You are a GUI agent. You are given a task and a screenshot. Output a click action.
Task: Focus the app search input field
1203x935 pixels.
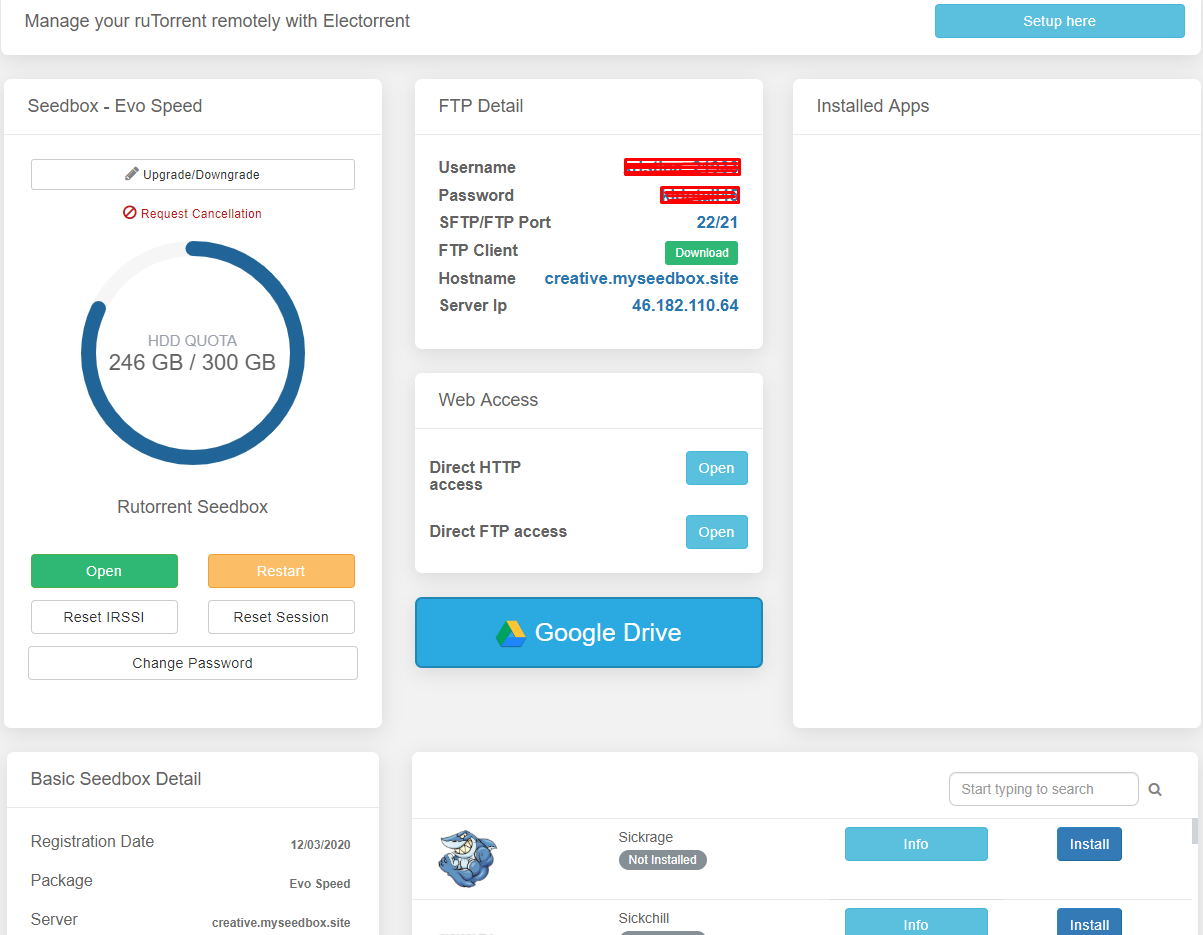point(1043,789)
